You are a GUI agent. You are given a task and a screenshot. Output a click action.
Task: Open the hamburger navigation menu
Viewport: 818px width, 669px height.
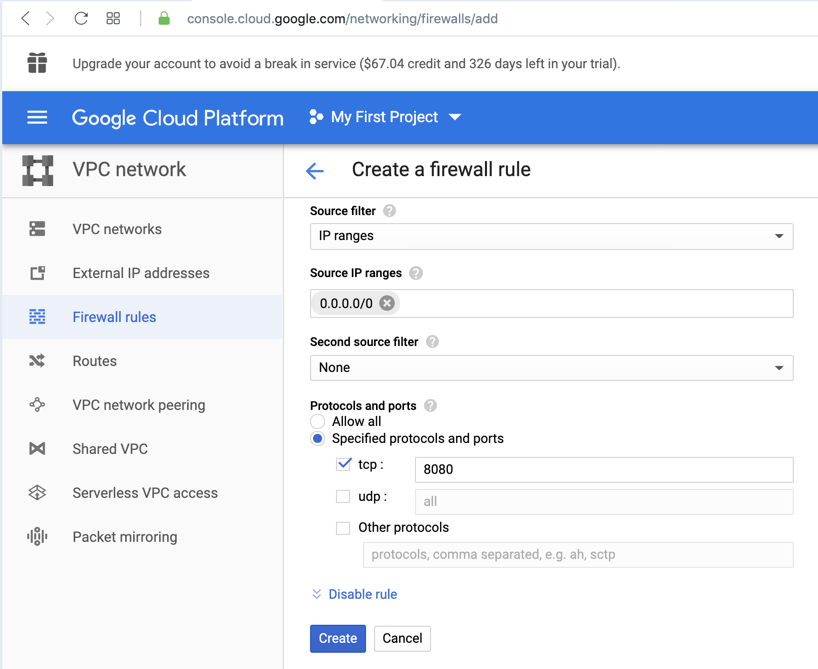(37, 117)
